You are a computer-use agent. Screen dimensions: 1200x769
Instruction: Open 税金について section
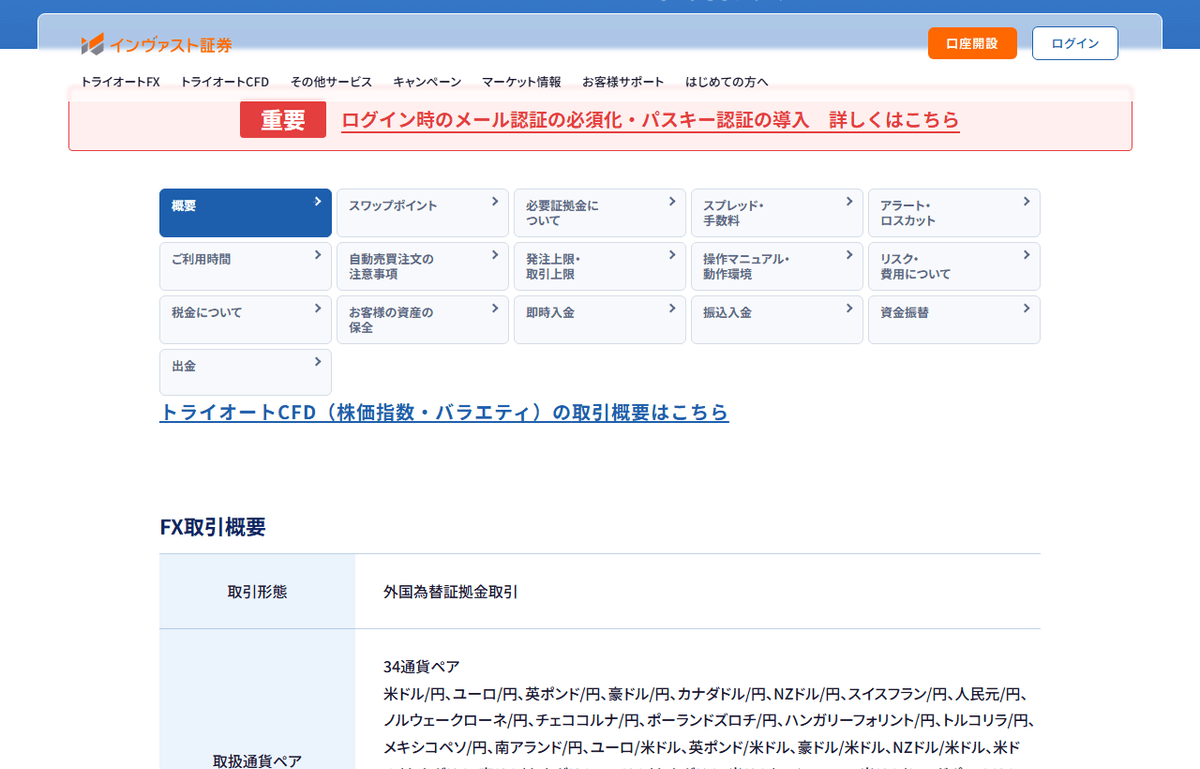coord(245,320)
